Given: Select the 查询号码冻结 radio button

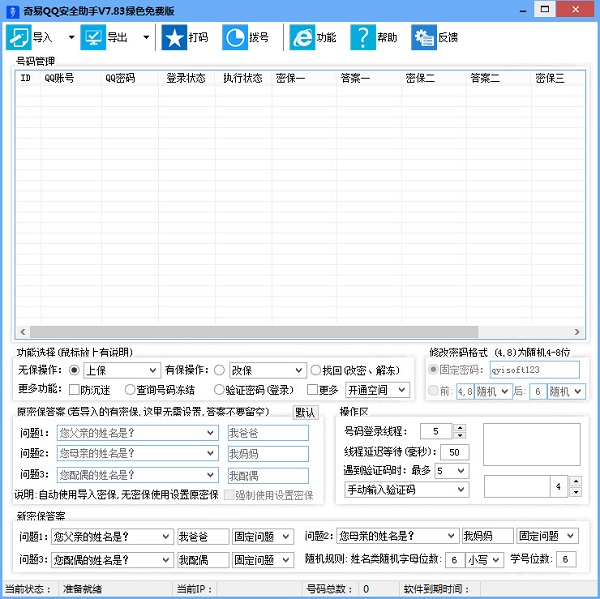Looking at the screenshot, I should tap(130, 390).
